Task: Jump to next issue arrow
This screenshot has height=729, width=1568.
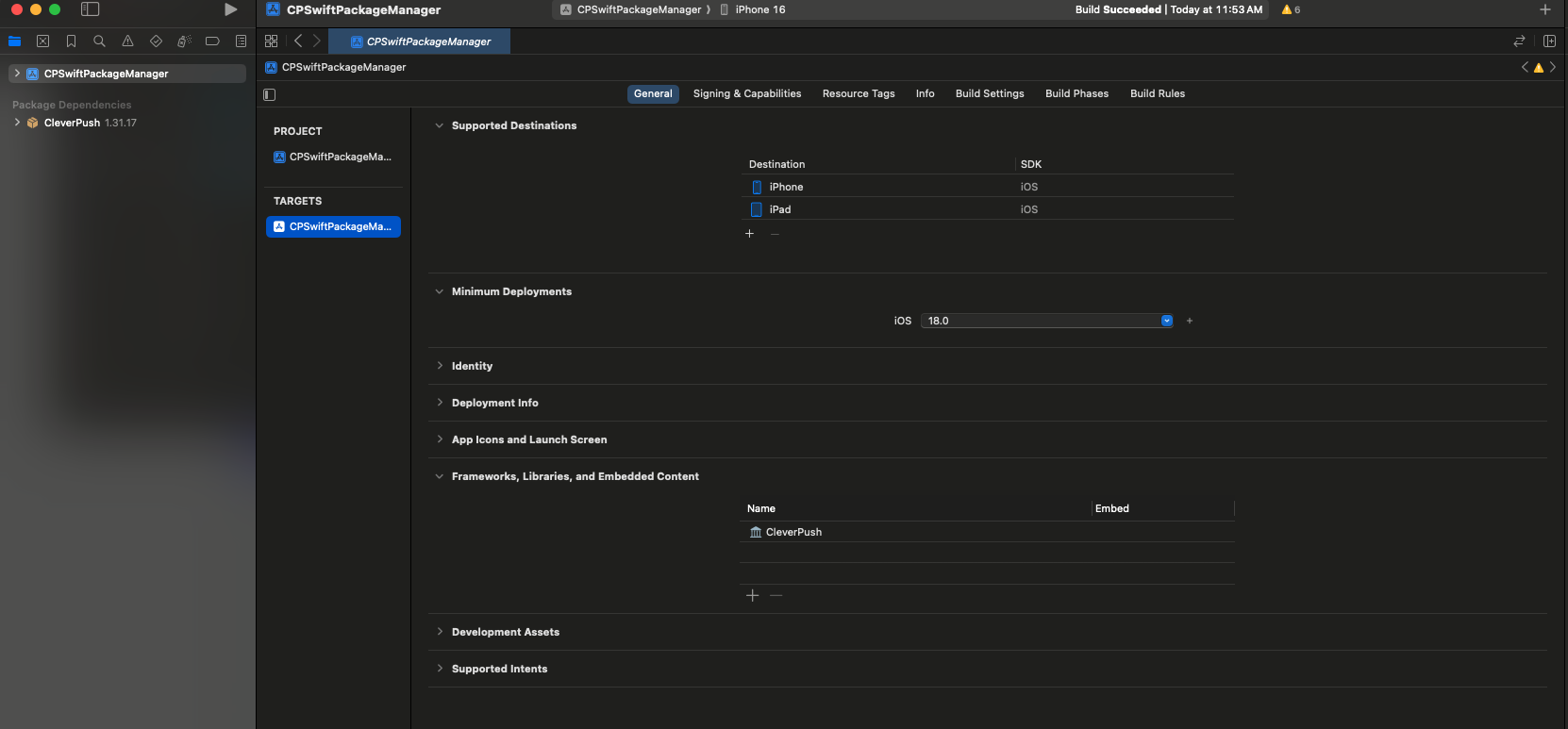Action: pos(1553,67)
